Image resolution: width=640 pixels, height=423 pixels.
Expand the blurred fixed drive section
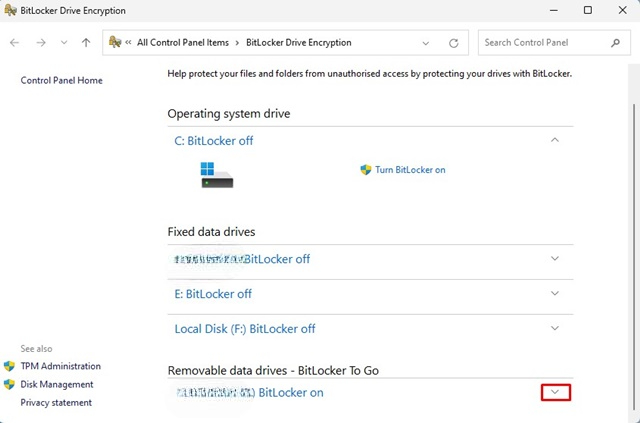point(555,258)
